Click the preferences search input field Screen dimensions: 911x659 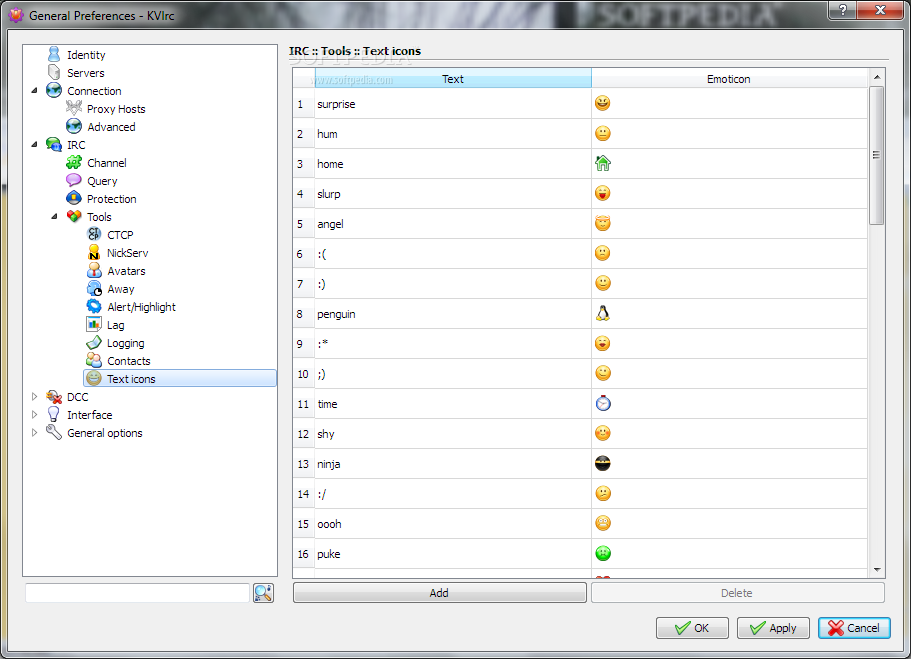(137, 593)
